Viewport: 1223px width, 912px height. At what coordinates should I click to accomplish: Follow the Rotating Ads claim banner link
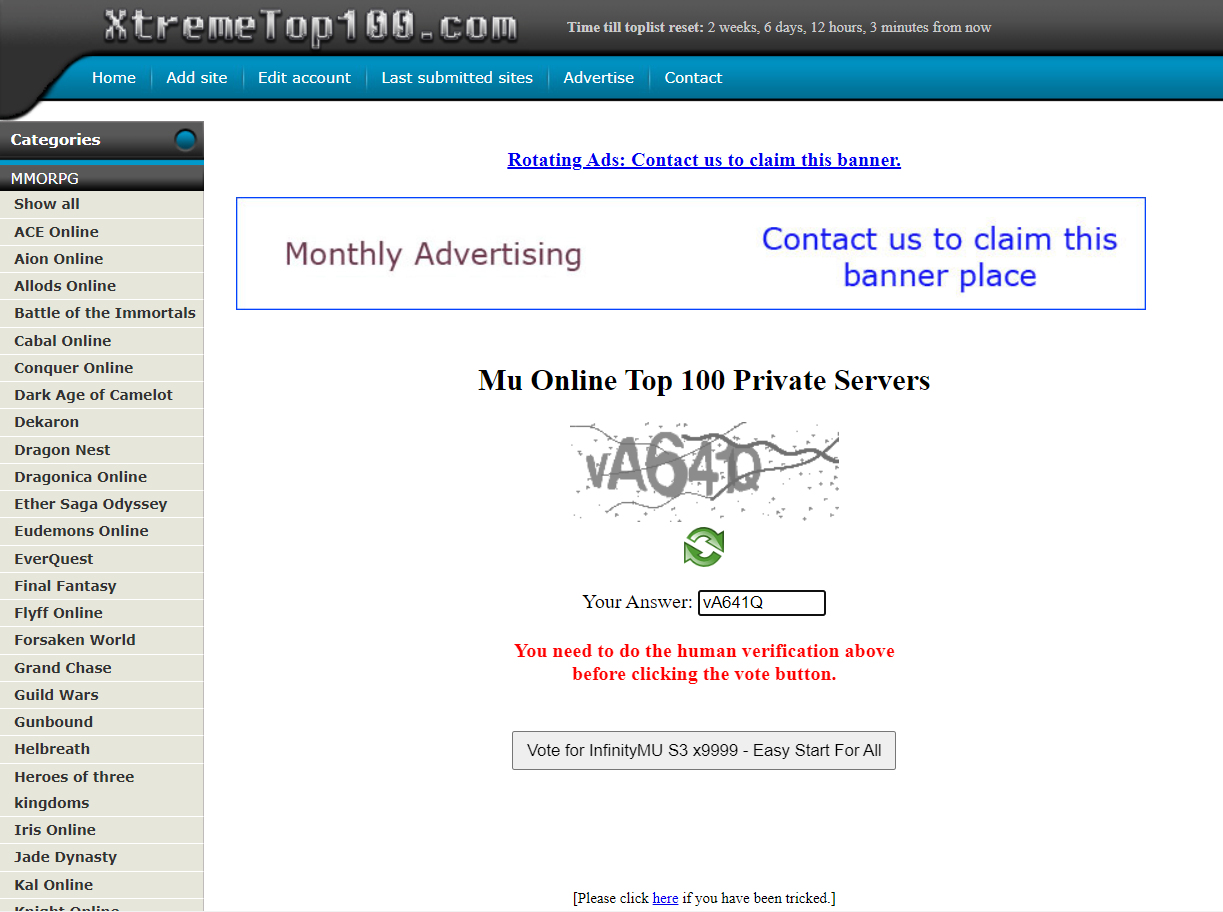pos(704,160)
